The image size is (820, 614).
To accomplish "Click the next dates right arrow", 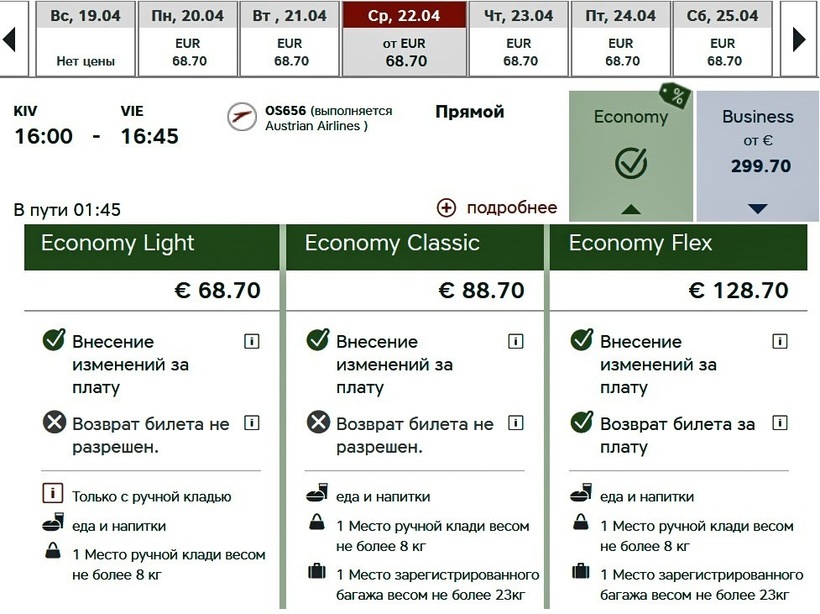I will (799, 39).
